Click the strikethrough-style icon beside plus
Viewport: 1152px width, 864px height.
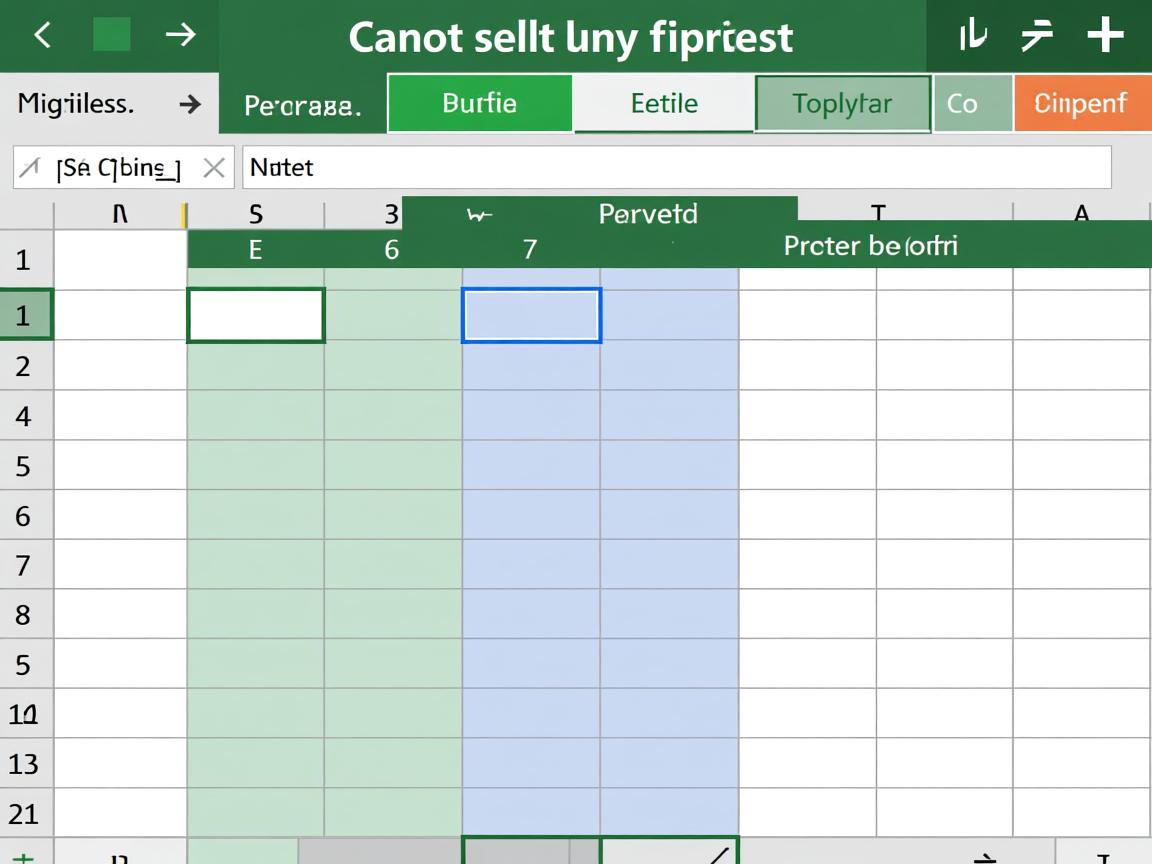[x=1037, y=36]
